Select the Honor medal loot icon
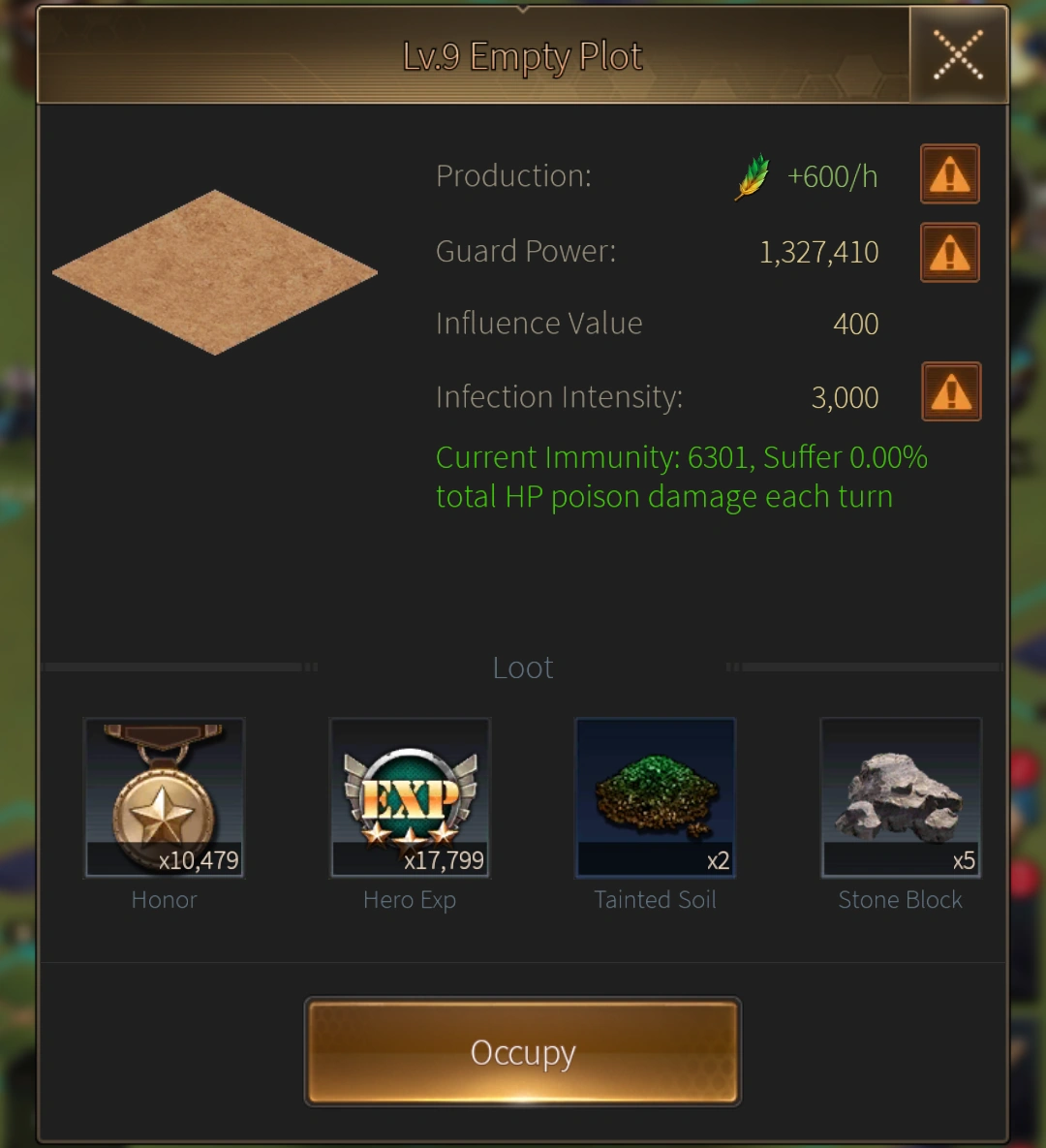Image resolution: width=1046 pixels, height=1148 pixels. coord(164,797)
